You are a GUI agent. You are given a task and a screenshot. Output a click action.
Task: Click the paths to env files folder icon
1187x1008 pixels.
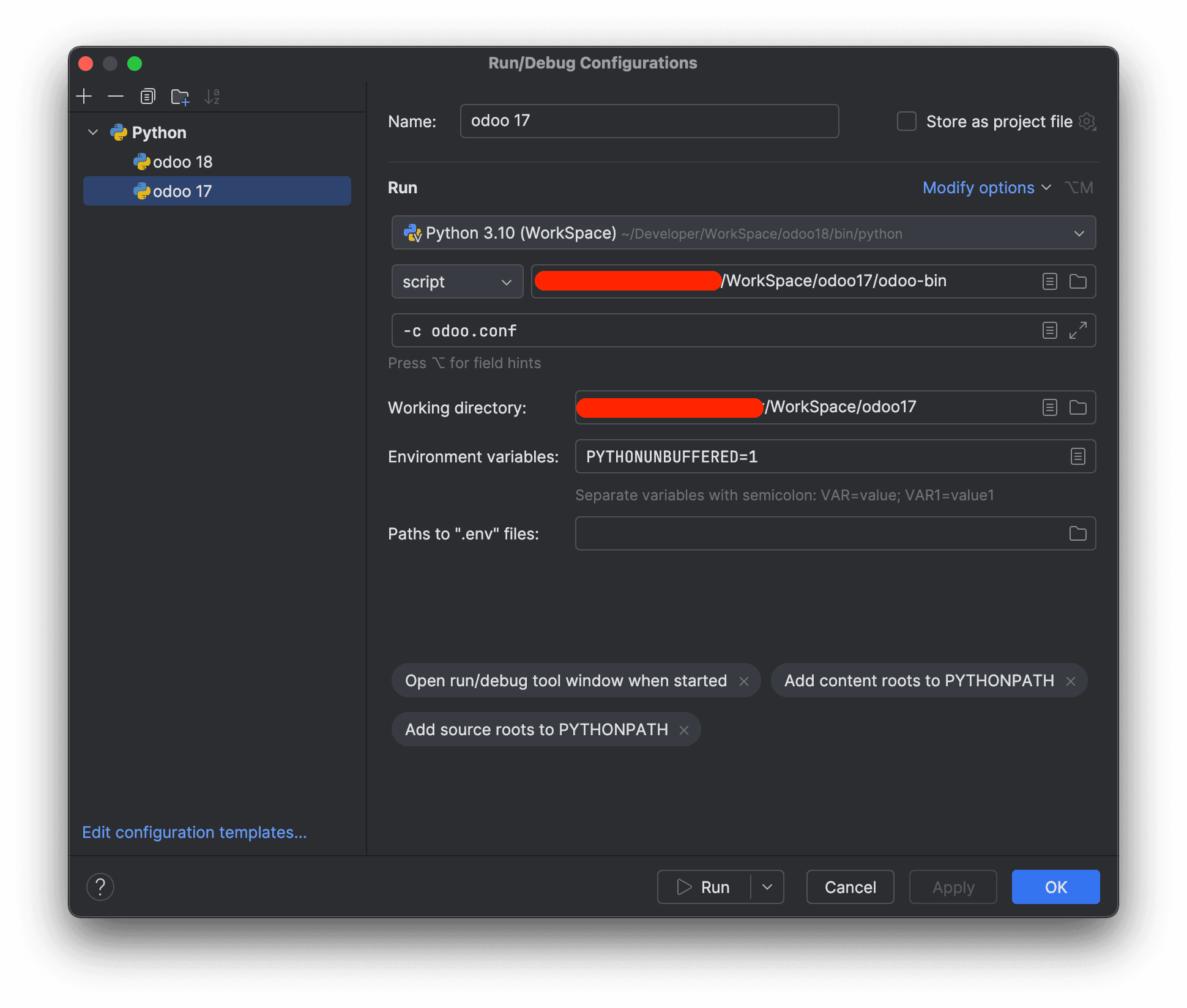[x=1077, y=534]
